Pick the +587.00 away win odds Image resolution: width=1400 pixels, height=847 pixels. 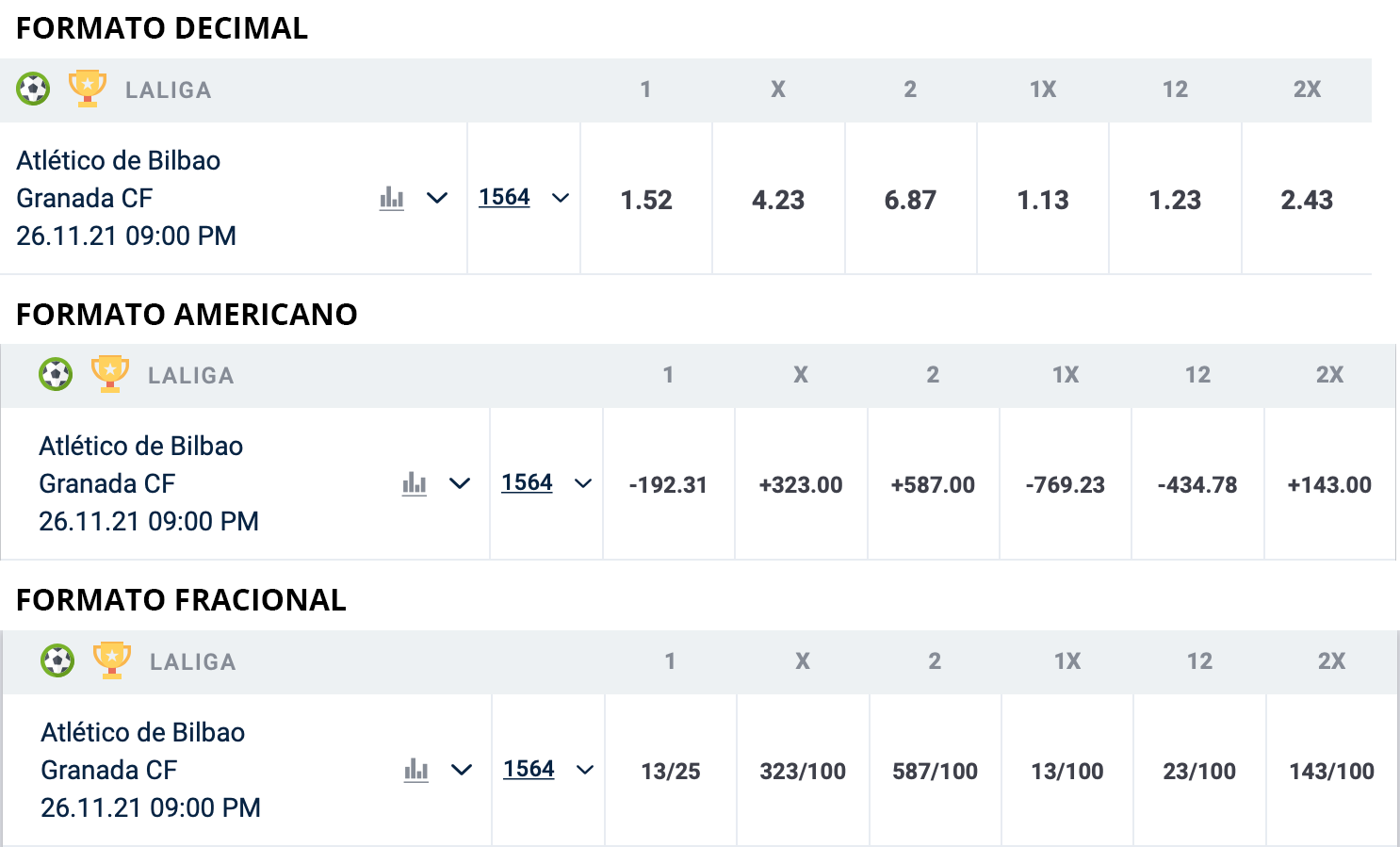(x=933, y=485)
